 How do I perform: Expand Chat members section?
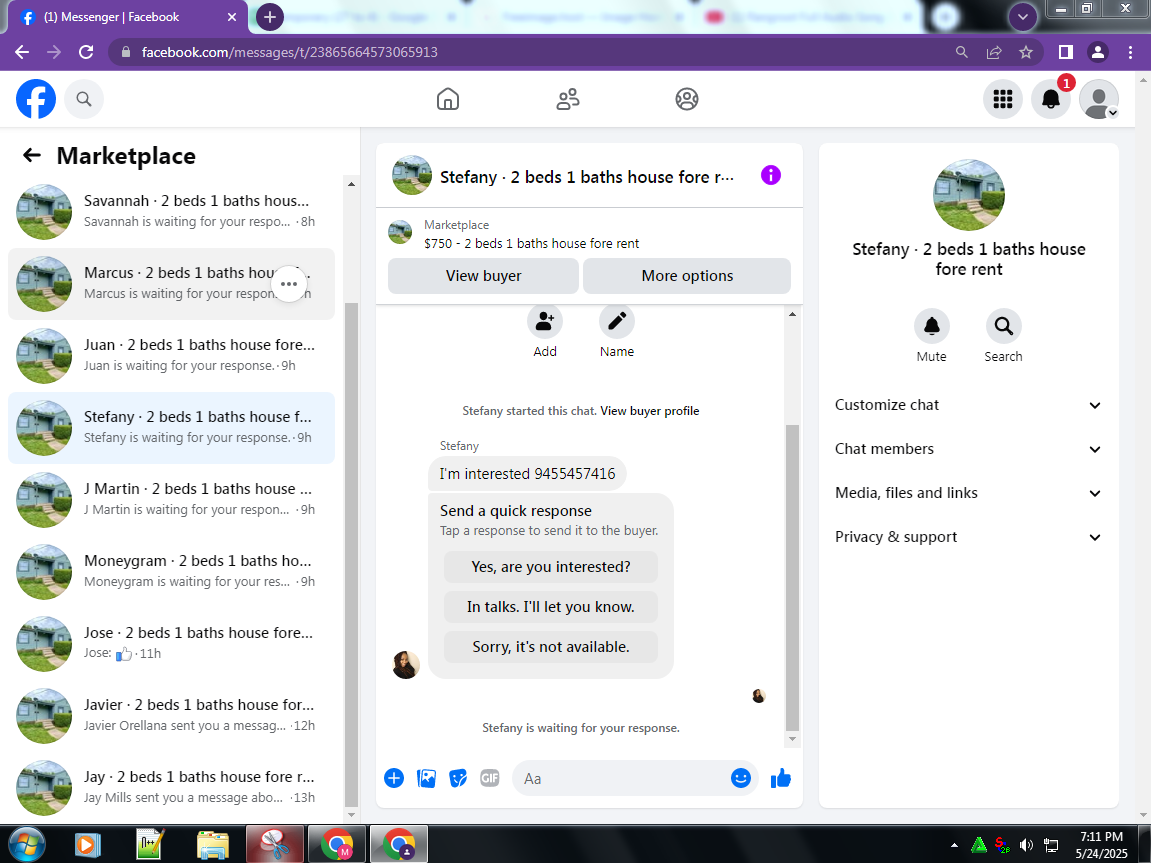(968, 449)
